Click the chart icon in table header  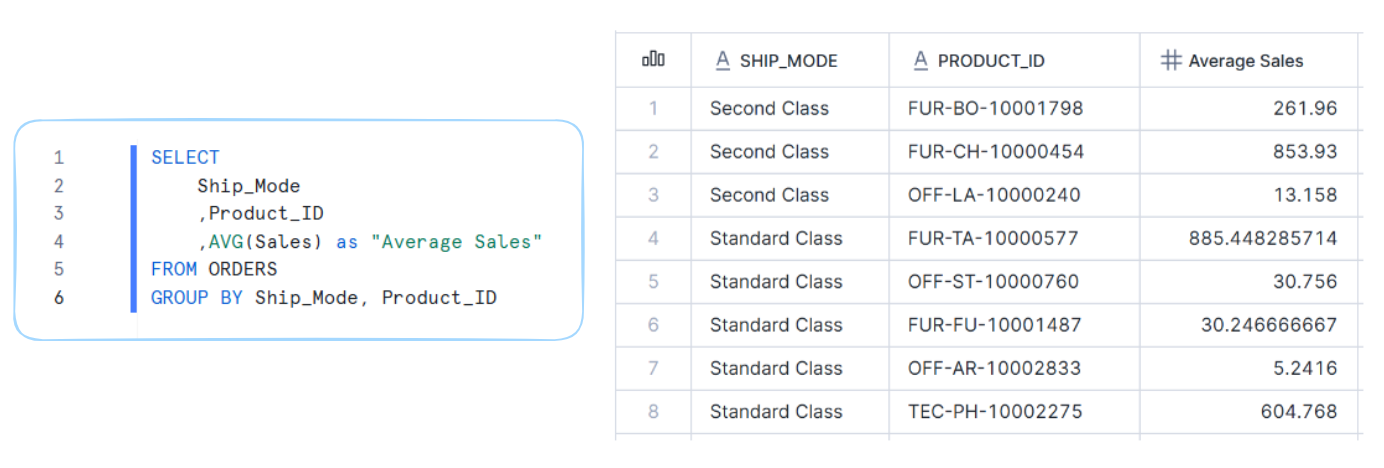point(653,60)
